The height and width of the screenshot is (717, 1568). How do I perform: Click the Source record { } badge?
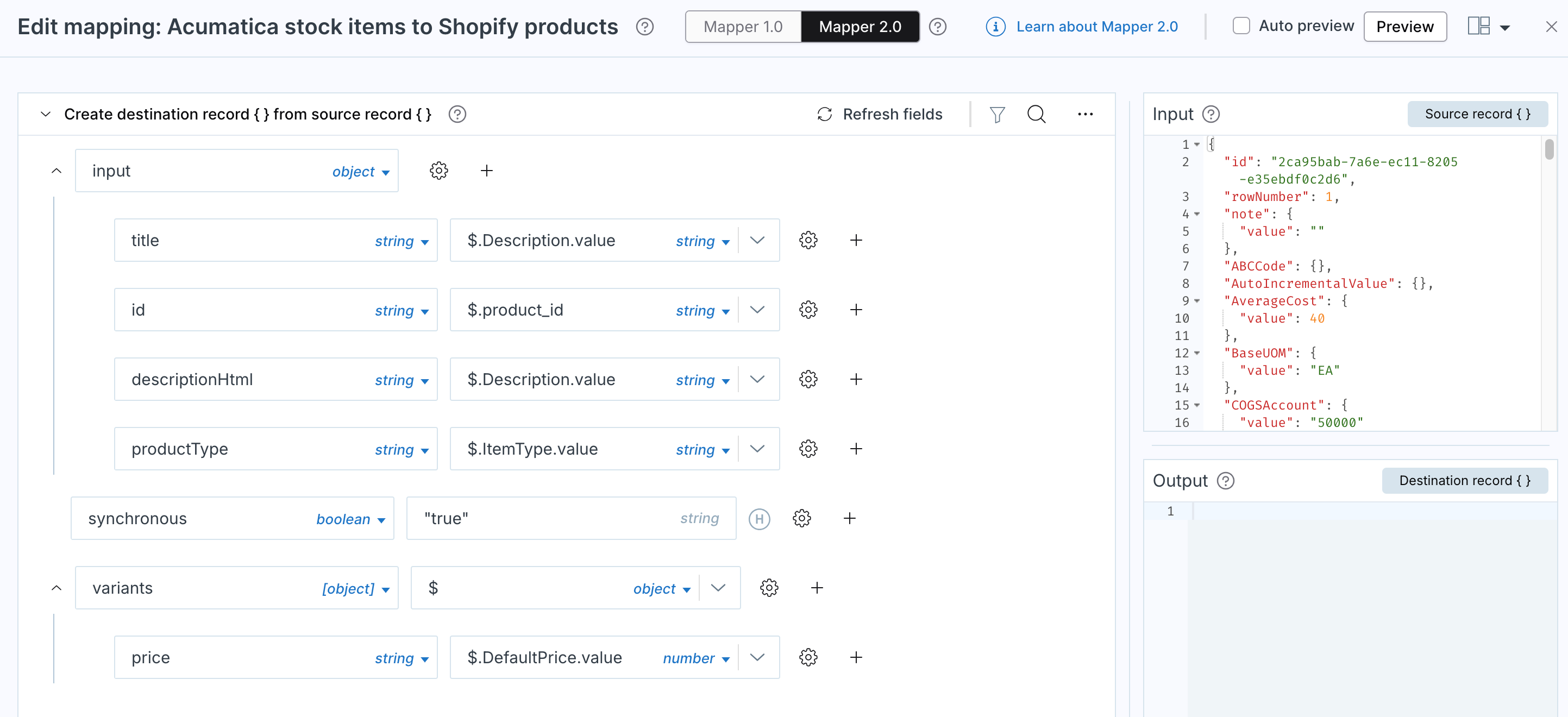click(x=1477, y=114)
